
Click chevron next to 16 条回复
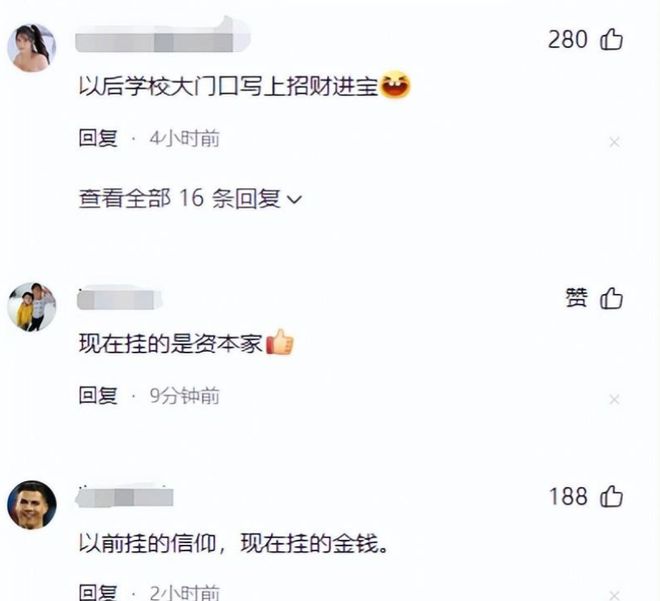294,199
